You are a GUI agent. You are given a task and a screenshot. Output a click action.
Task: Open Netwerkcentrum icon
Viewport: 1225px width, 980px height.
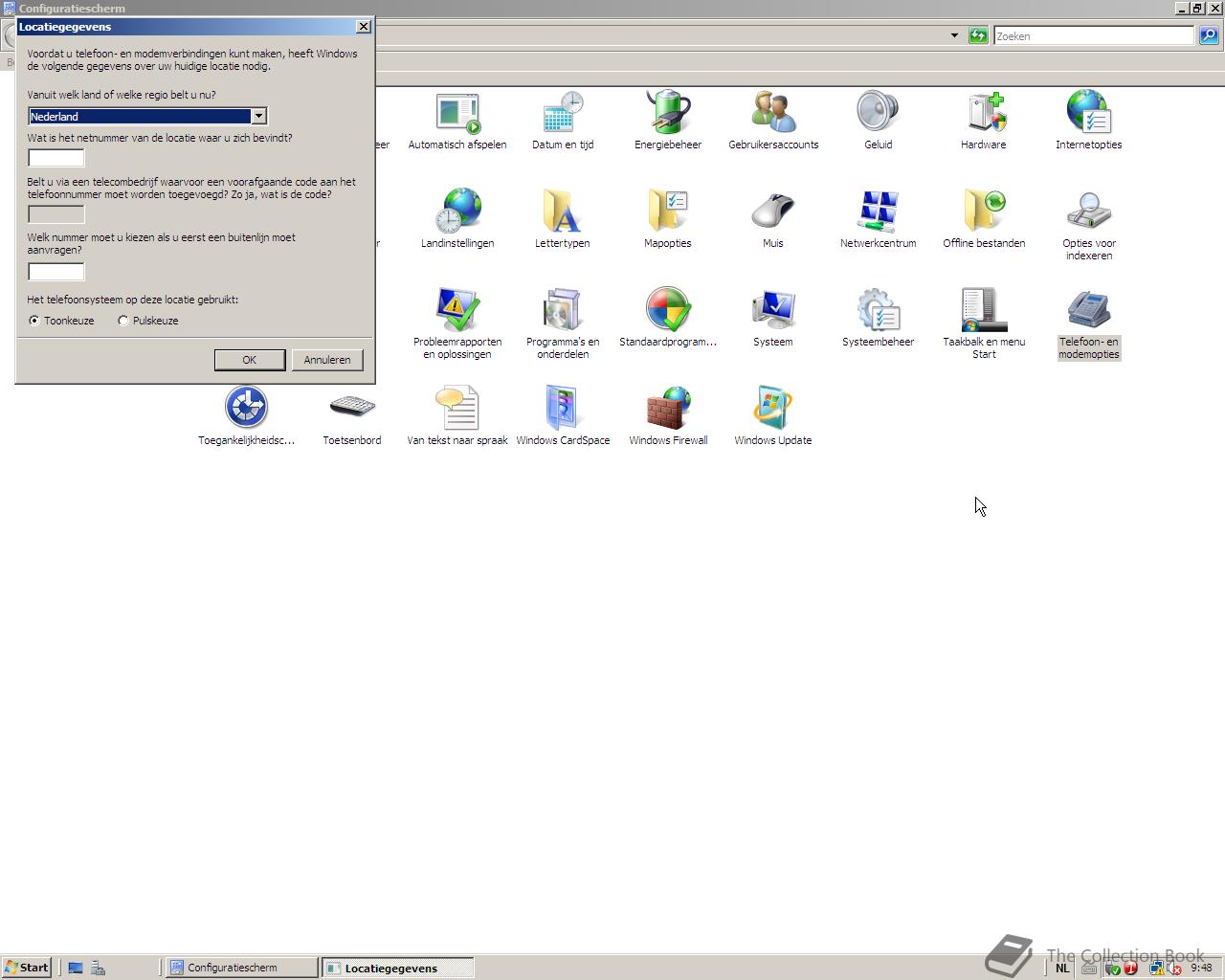click(x=879, y=212)
